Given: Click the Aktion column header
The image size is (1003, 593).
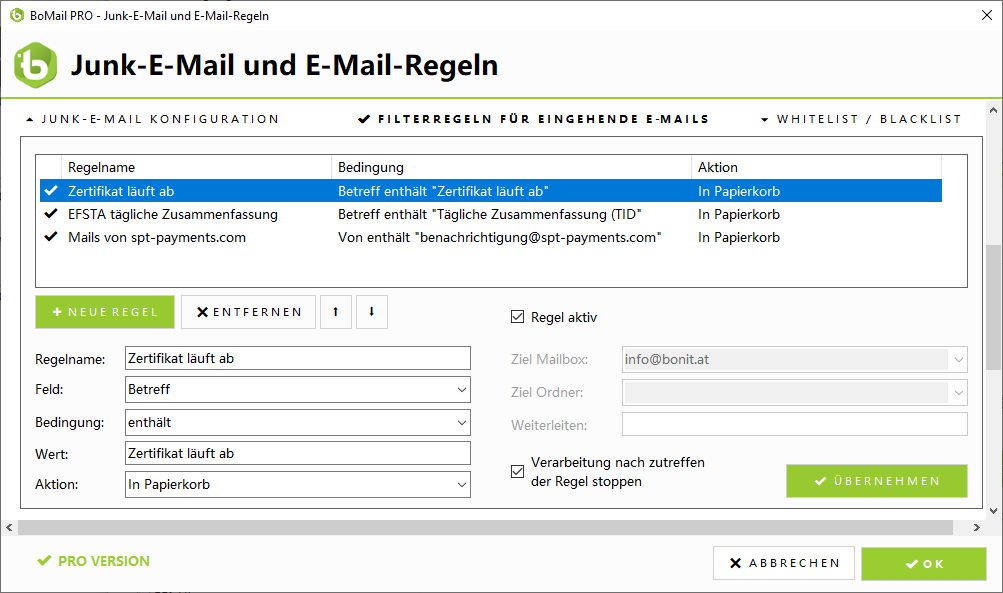Looking at the screenshot, I should (816, 167).
